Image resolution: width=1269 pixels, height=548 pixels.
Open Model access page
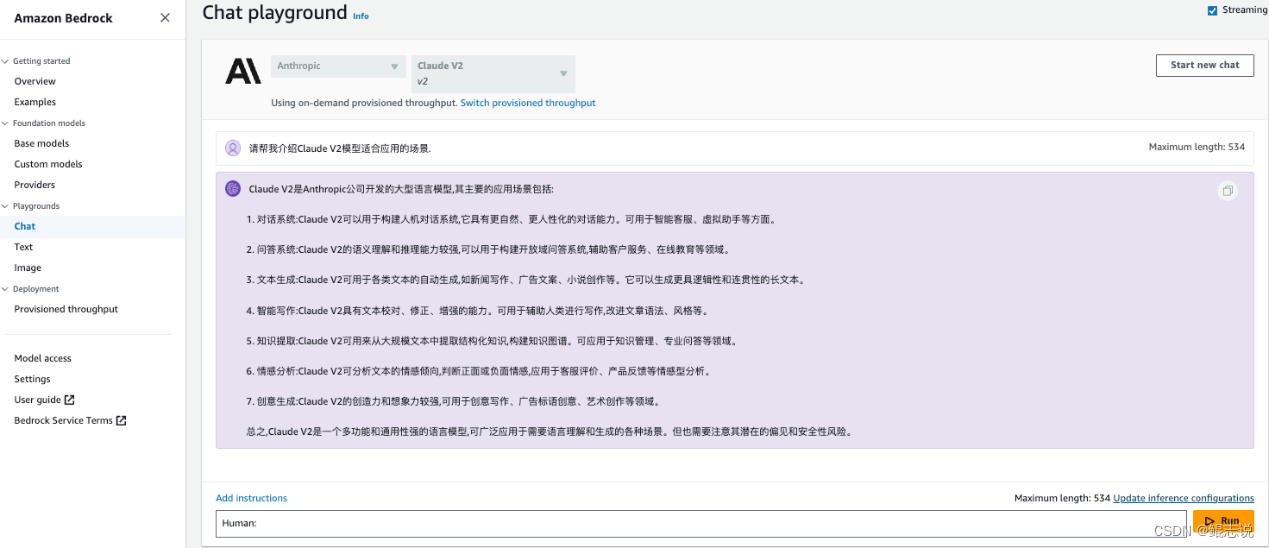click(x=43, y=358)
